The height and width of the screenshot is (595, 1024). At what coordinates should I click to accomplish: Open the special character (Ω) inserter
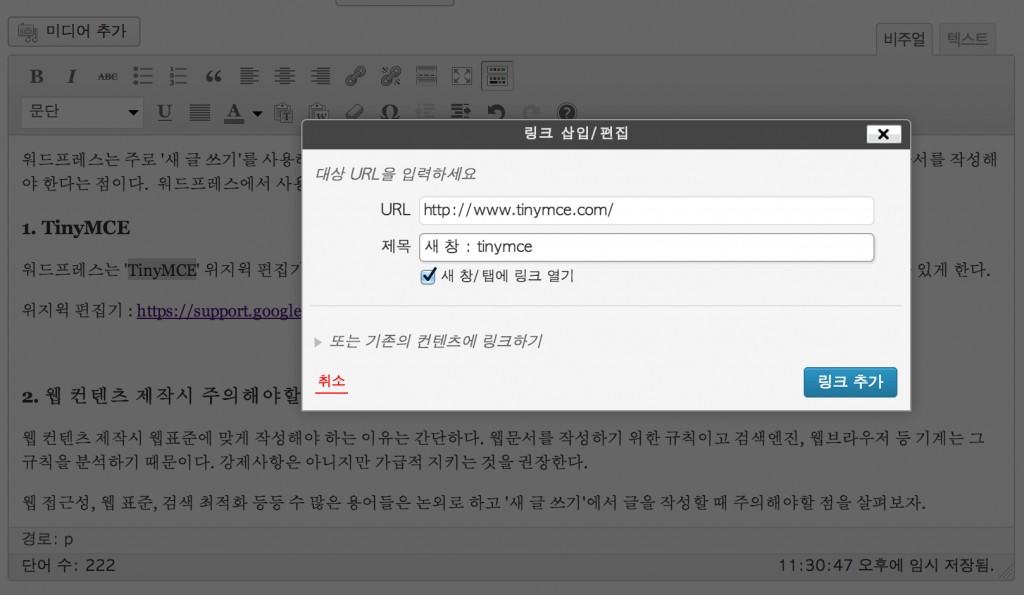tap(391, 112)
